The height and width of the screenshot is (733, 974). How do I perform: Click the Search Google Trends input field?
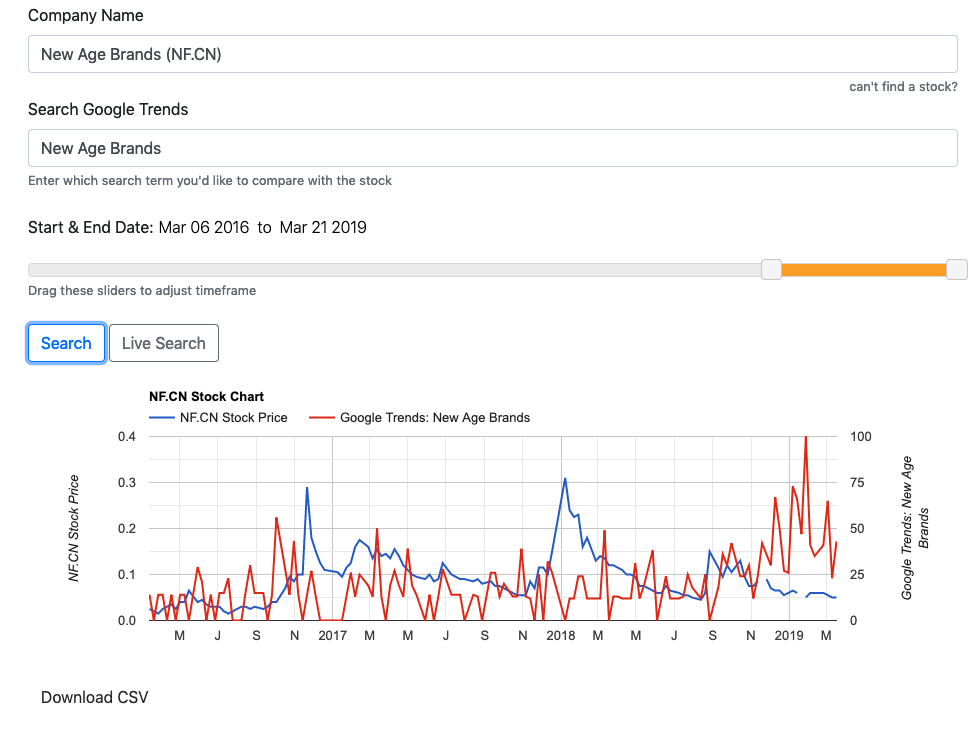(493, 148)
